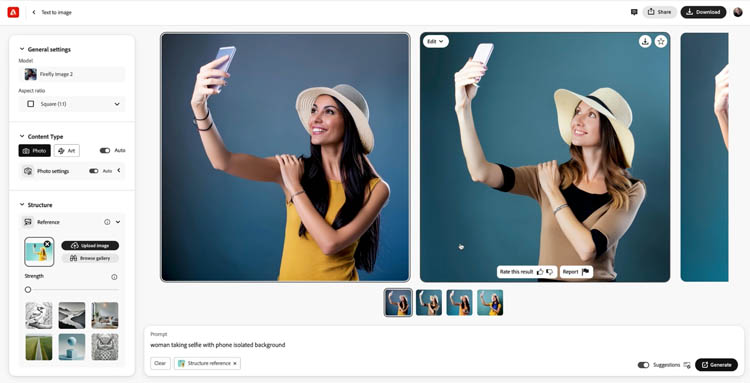The height and width of the screenshot is (383, 750).
Task: Open Strength info icon
Action: tap(114, 277)
